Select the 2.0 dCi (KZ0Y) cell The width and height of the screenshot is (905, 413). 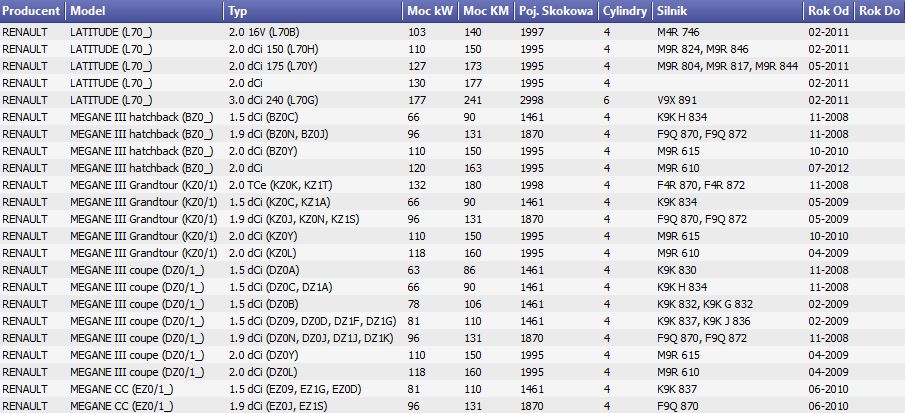(263, 236)
